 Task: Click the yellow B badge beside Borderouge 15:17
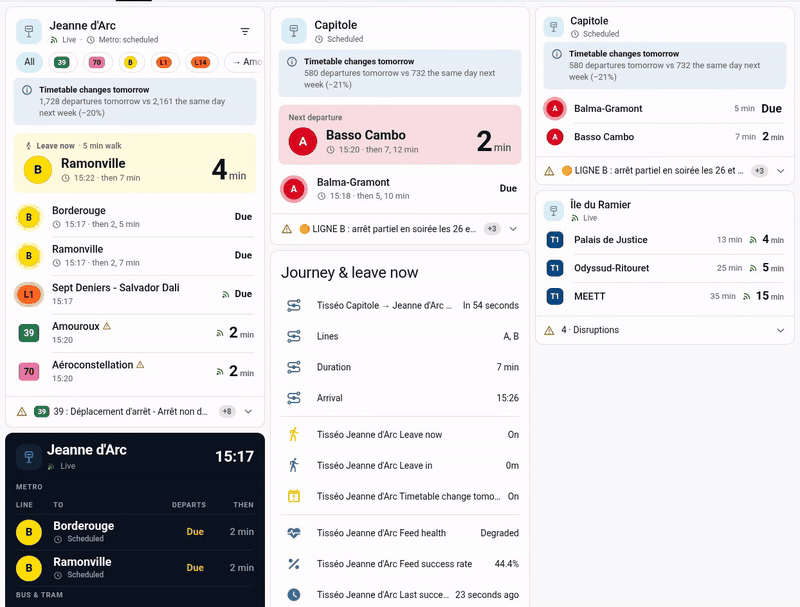[29, 217]
